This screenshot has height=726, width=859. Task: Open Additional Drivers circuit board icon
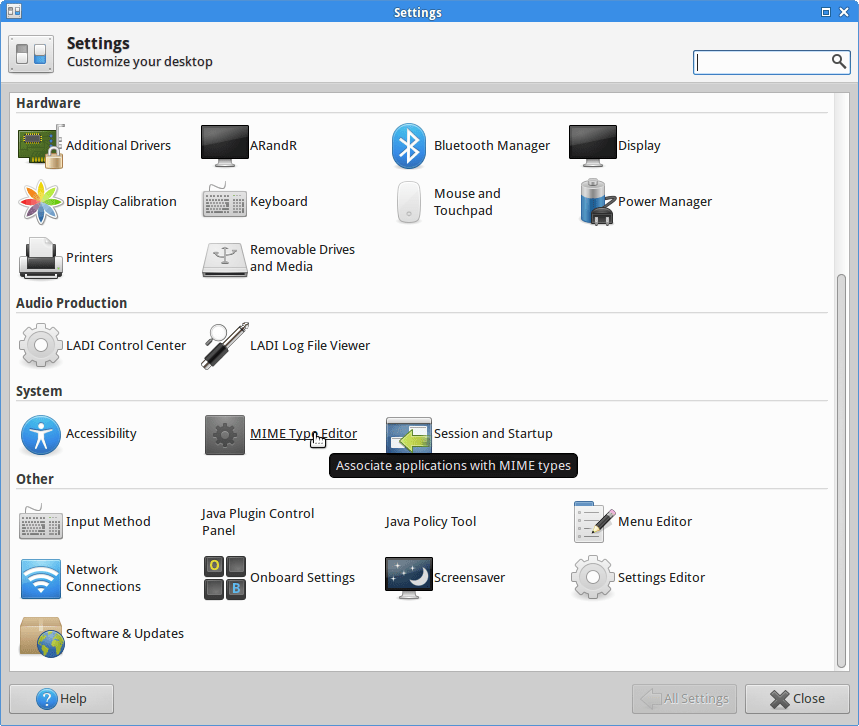(41, 146)
